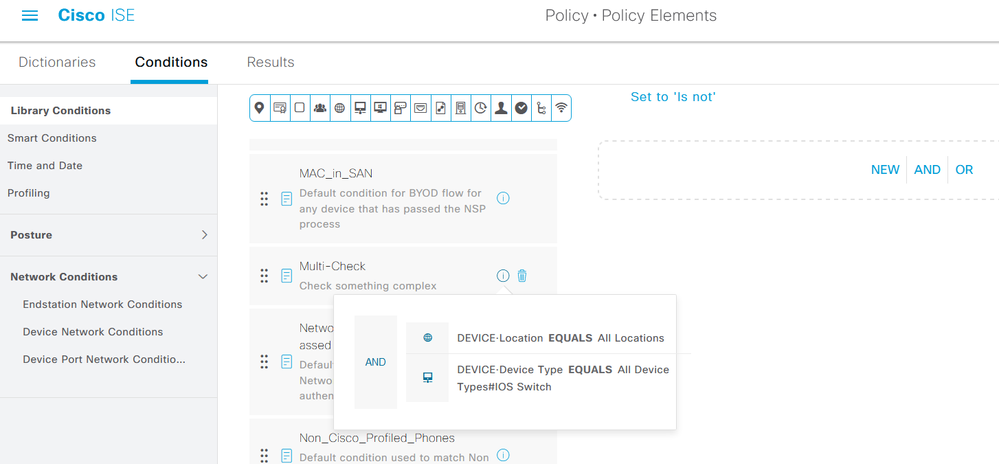Click the document icon of Multi-Check
The width and height of the screenshot is (999, 464).
(287, 276)
